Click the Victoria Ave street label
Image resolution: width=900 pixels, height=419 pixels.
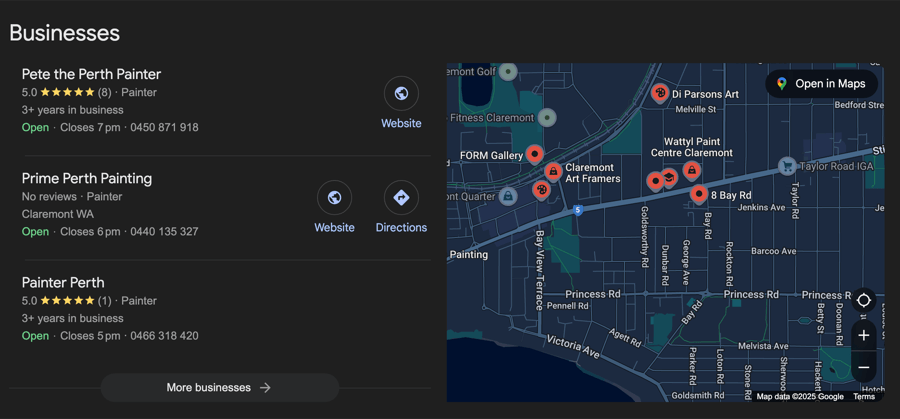[573, 347]
